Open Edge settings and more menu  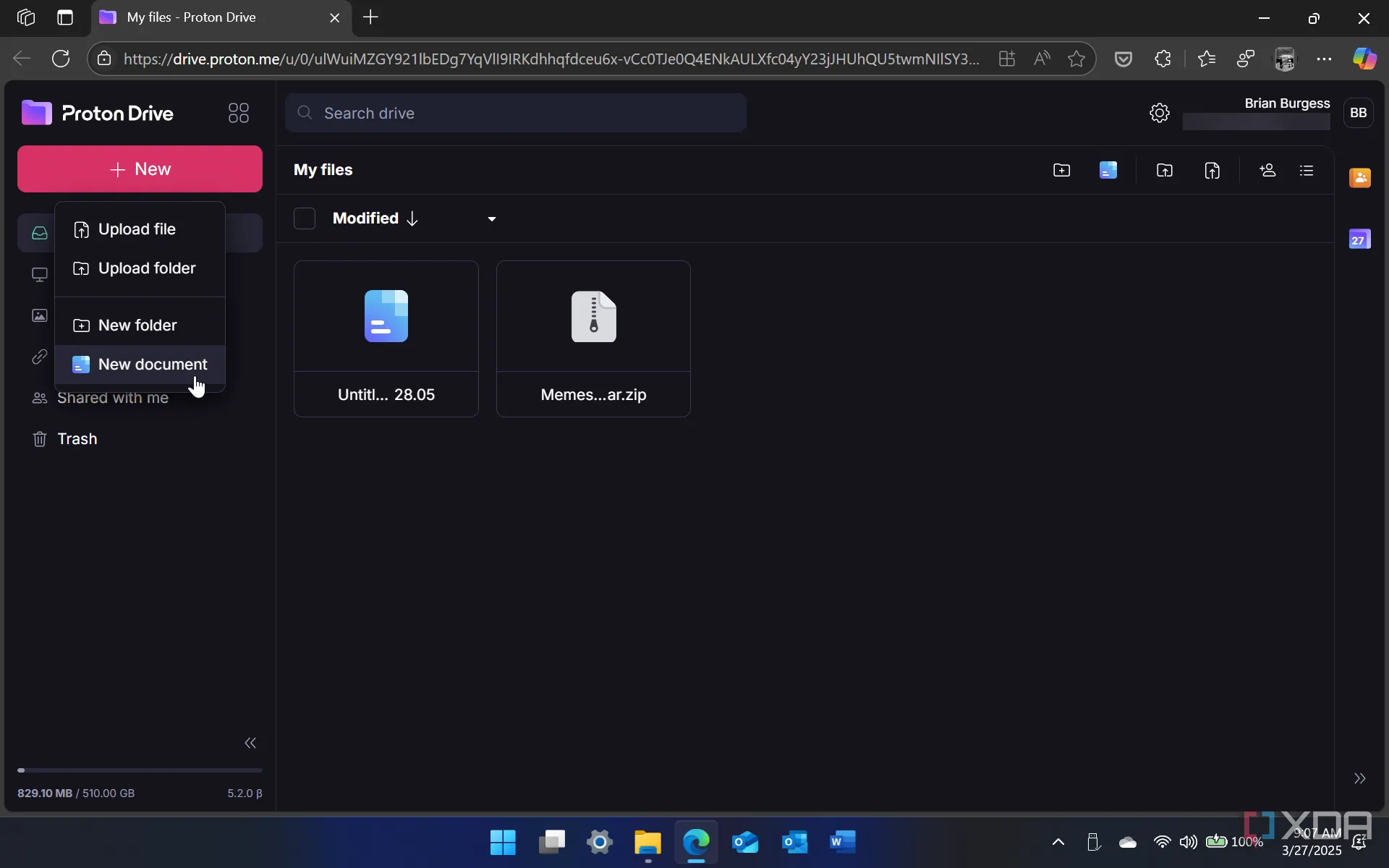[x=1324, y=59]
